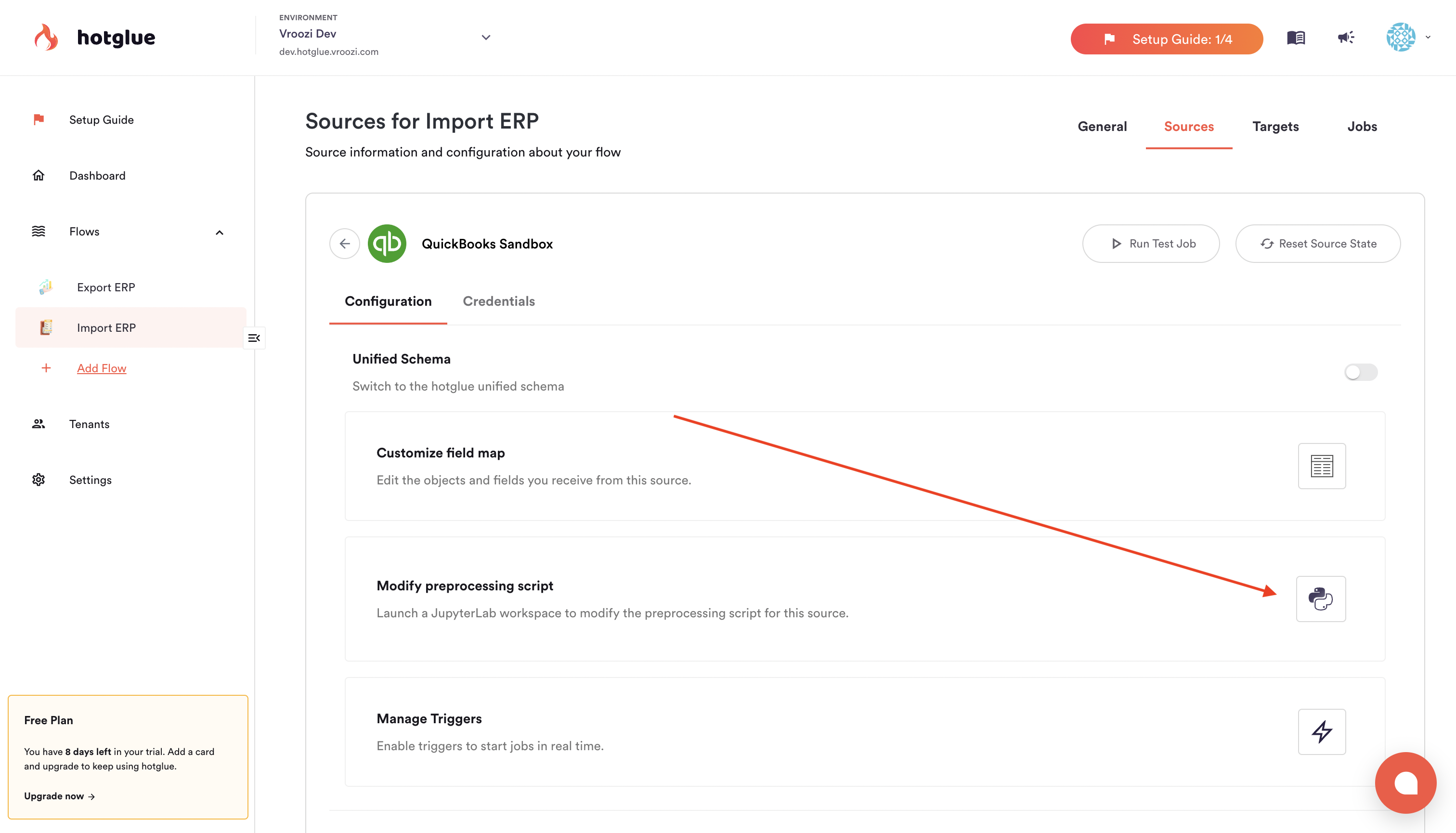The image size is (1456, 833).
Task: Click the announcements megaphone icon
Action: coord(1346,38)
